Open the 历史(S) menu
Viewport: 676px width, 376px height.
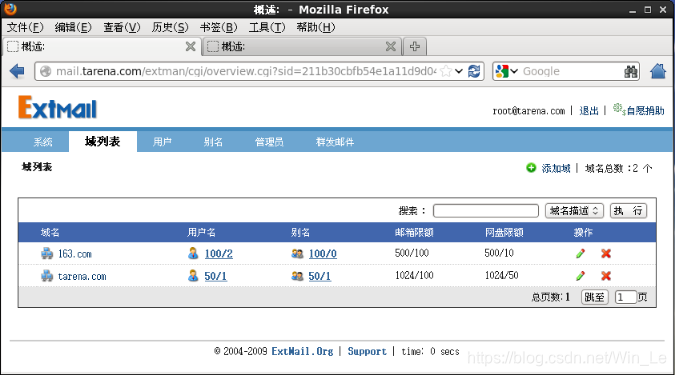click(170, 28)
